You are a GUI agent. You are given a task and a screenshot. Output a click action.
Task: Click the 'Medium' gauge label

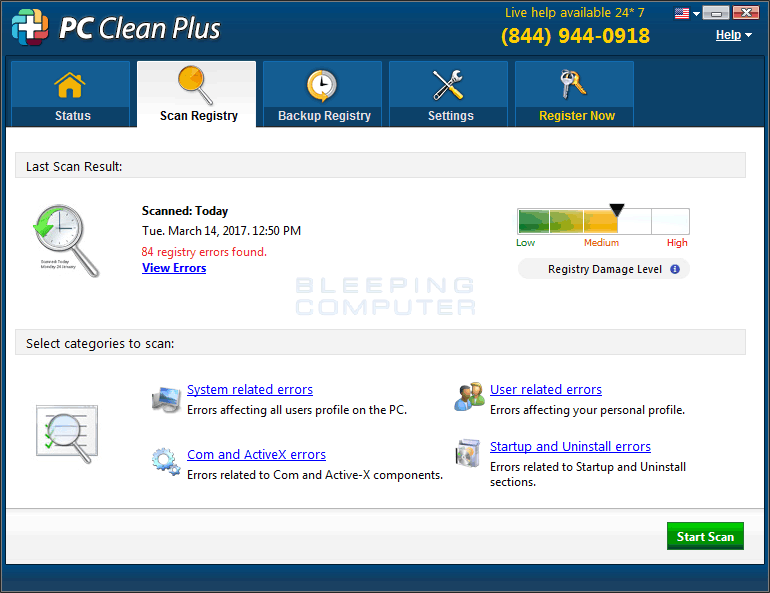[x=602, y=243]
